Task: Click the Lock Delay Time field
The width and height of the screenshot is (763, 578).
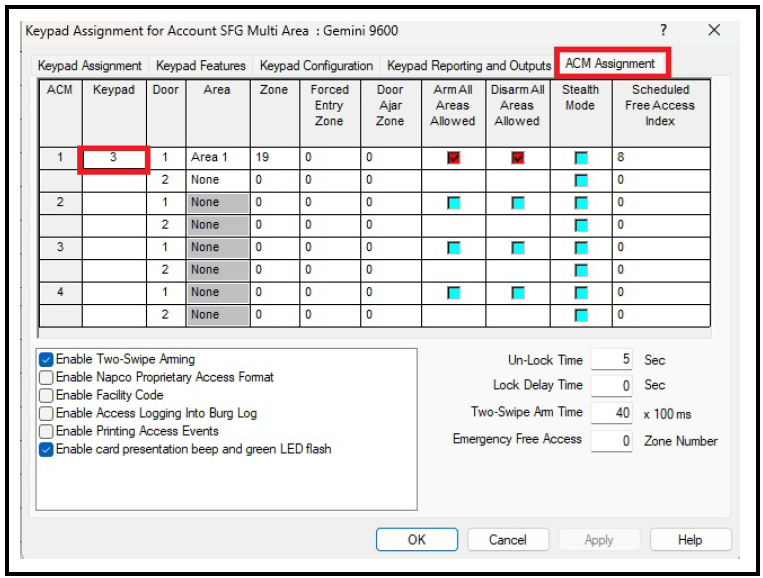Action: click(612, 385)
